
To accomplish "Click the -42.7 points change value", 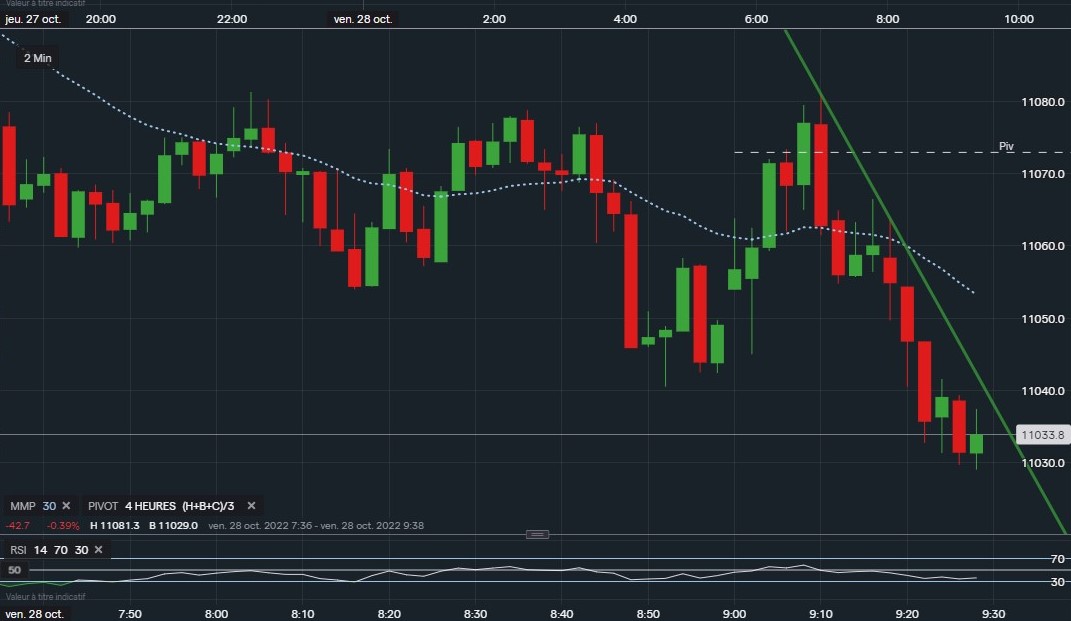I will (18, 525).
